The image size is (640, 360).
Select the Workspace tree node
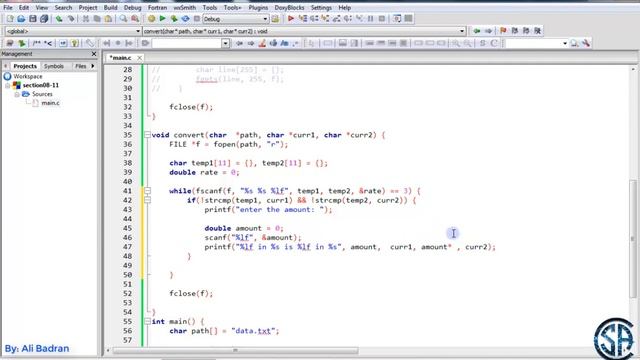27,76
